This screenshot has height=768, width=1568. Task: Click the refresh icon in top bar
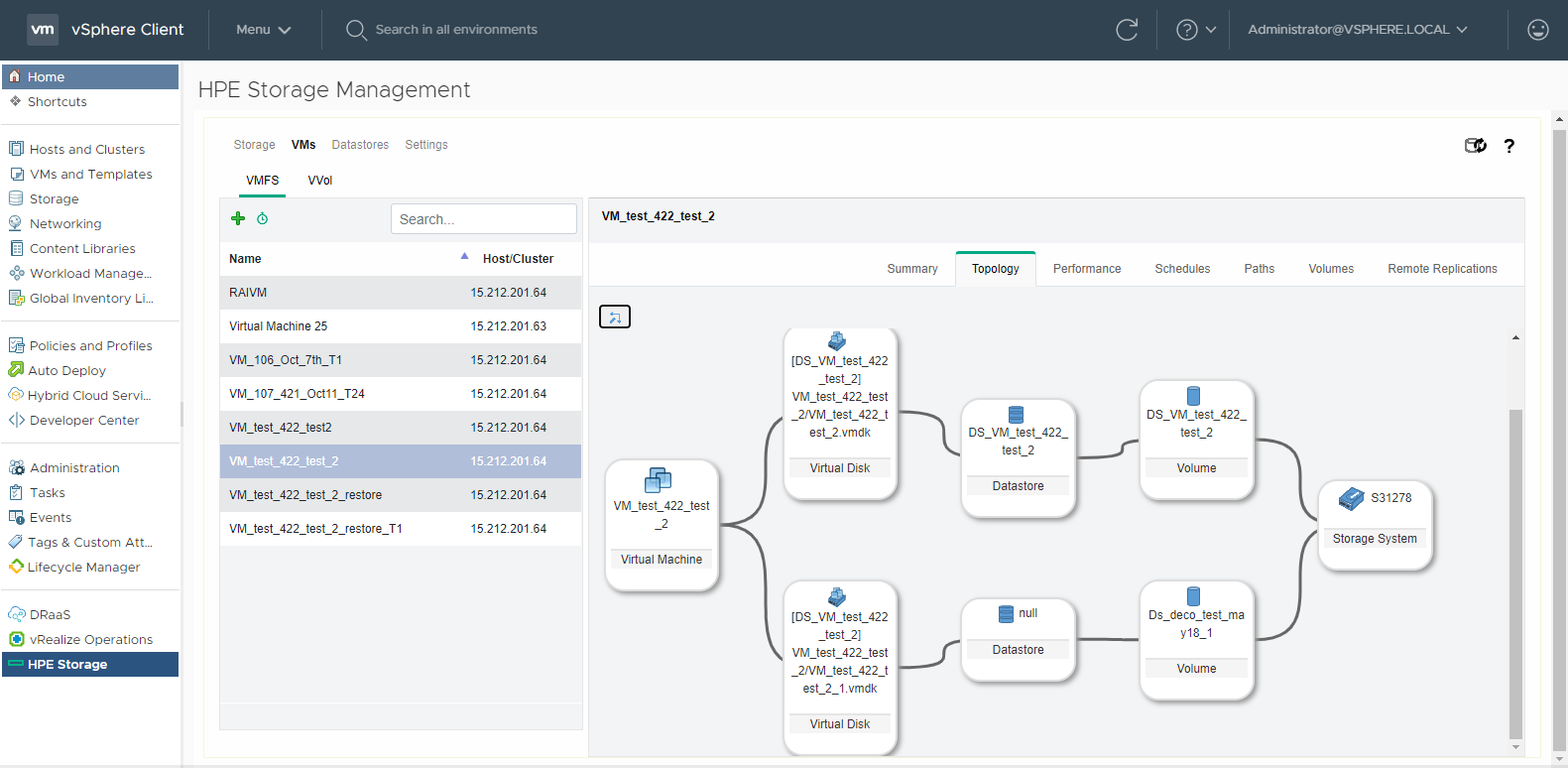tap(1127, 30)
